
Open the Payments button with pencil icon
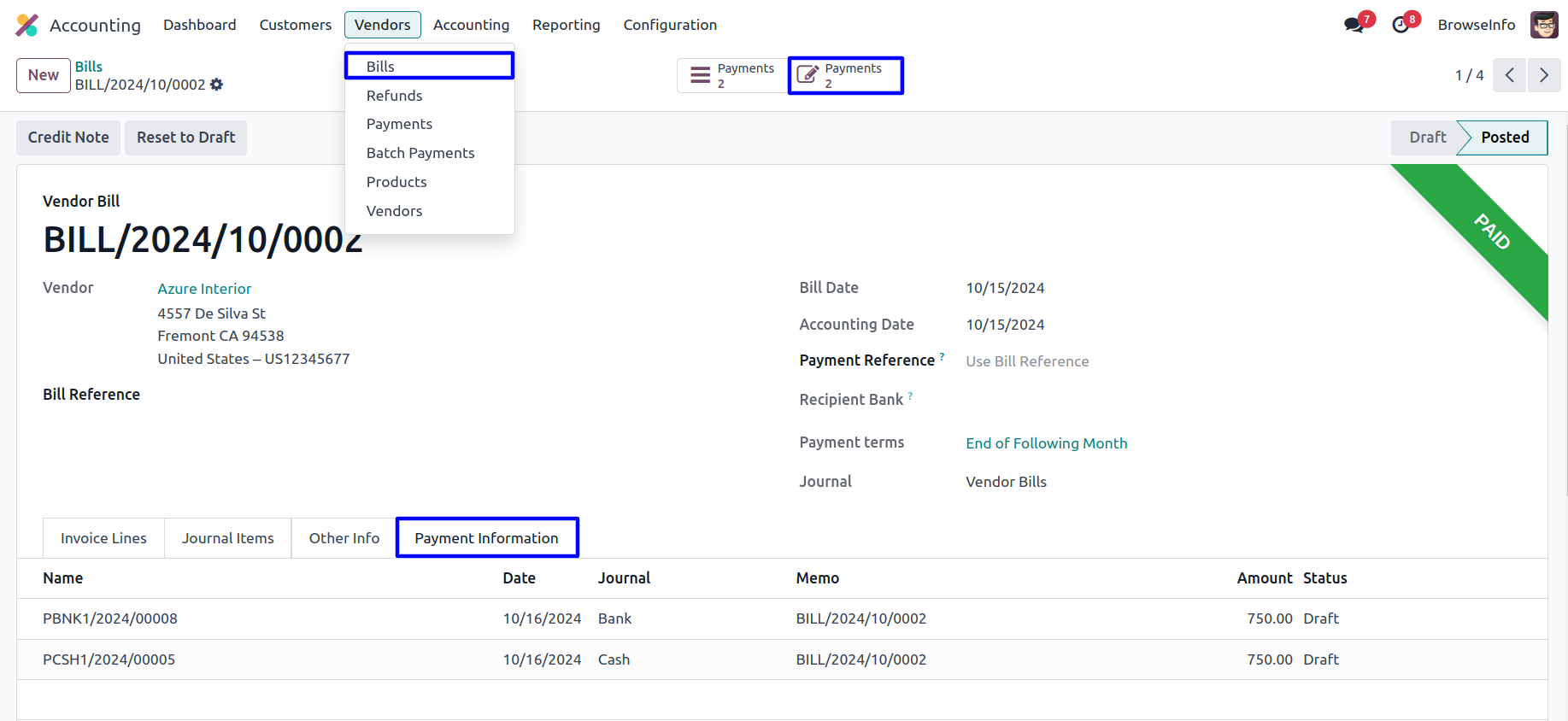pos(845,75)
